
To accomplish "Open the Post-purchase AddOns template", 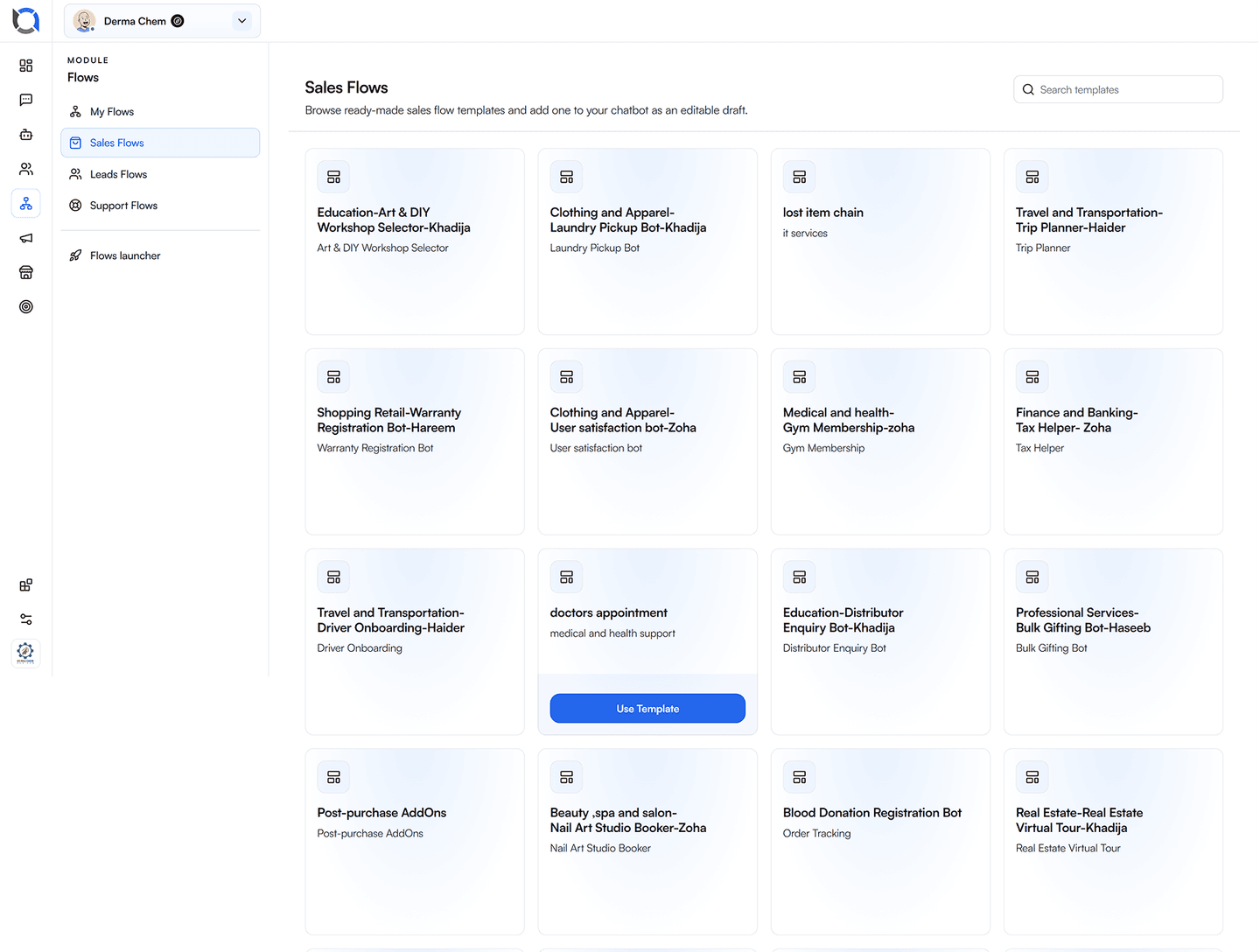I will click(415, 842).
